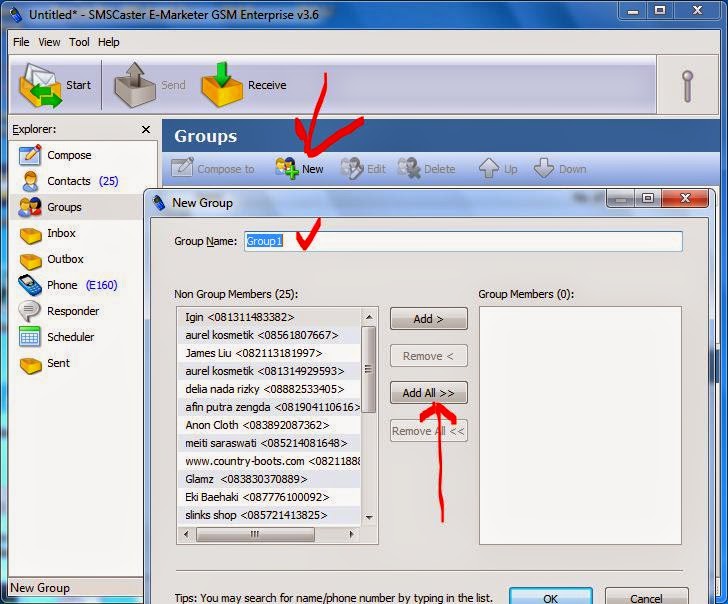Screen dimensions: 728x604
Task: Click the Group Name input field
Action: point(463,241)
